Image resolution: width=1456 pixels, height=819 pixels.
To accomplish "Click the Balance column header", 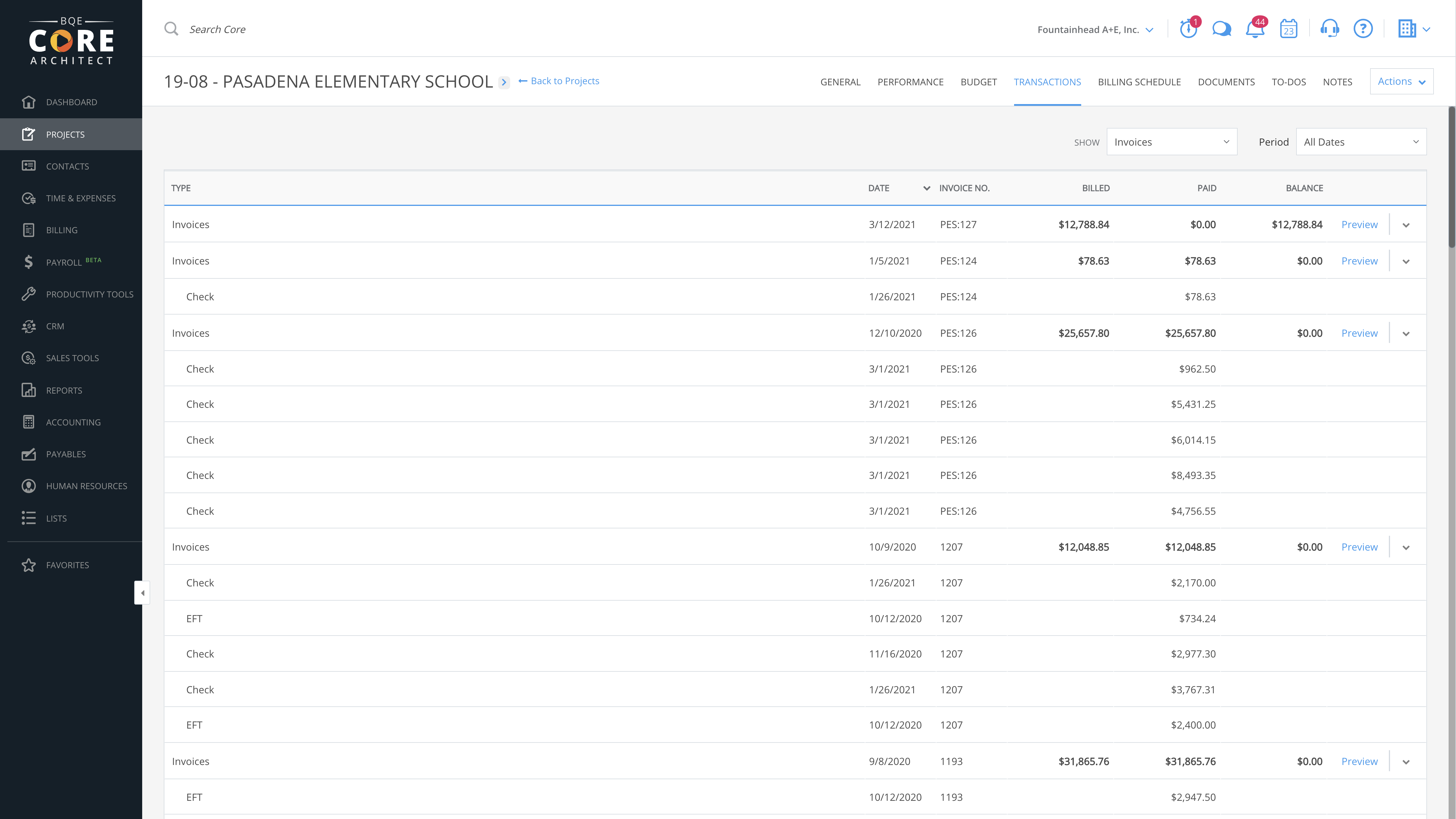I will pyautogui.click(x=1304, y=188).
